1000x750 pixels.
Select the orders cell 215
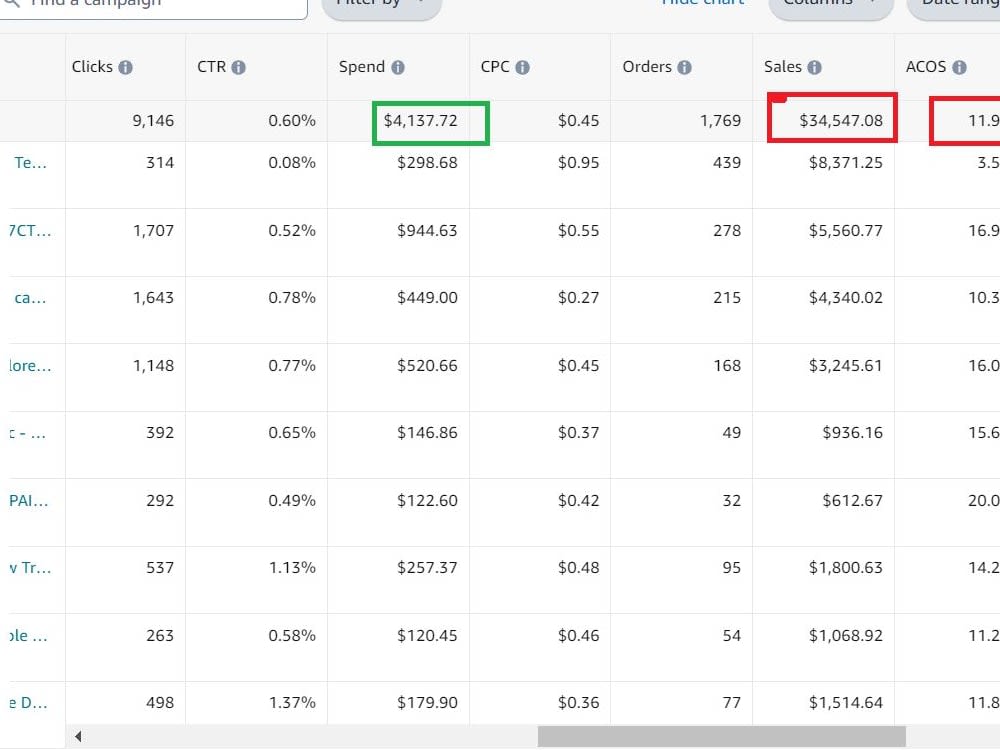tap(727, 298)
